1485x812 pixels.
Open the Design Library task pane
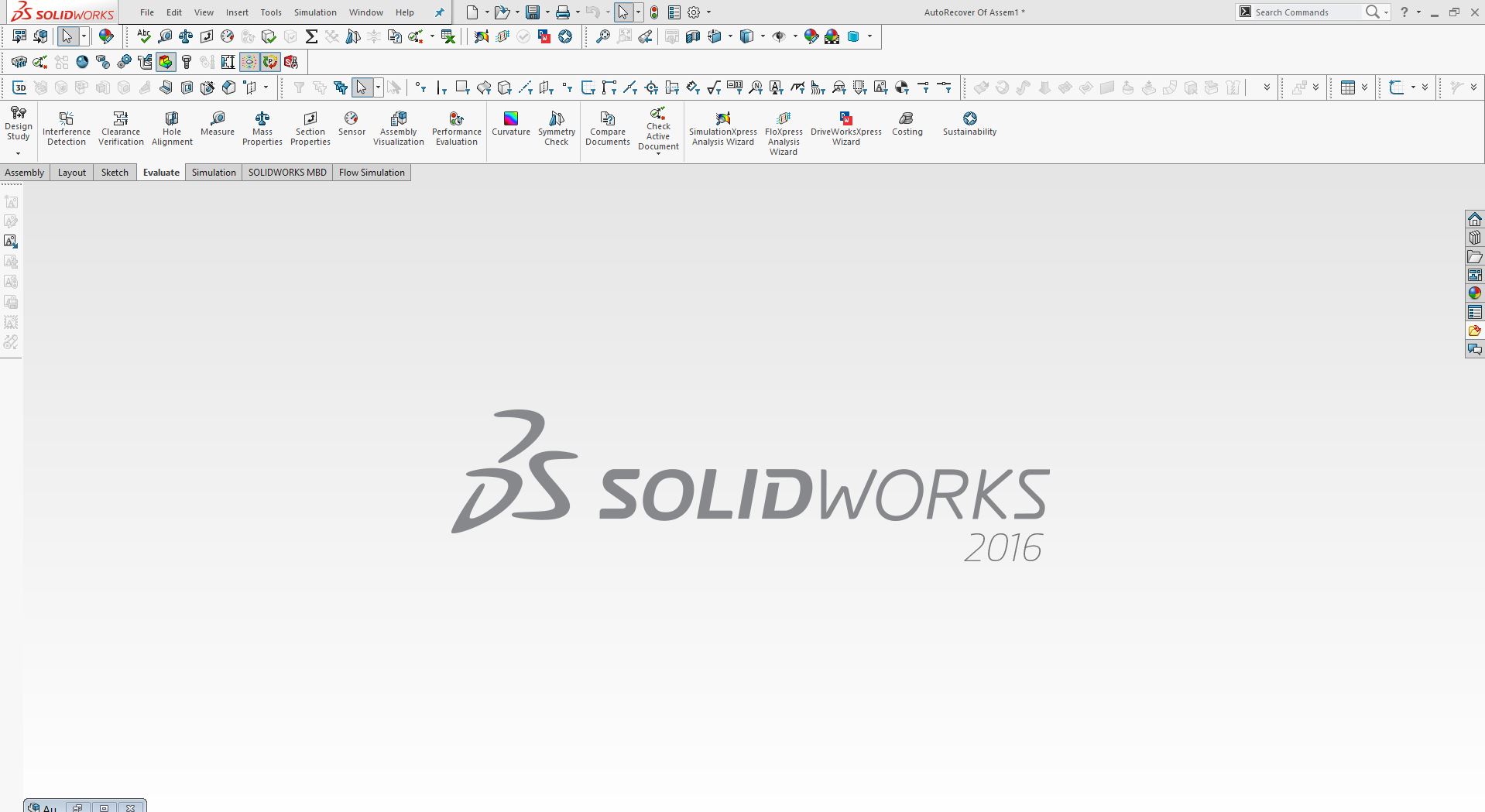tap(1475, 238)
